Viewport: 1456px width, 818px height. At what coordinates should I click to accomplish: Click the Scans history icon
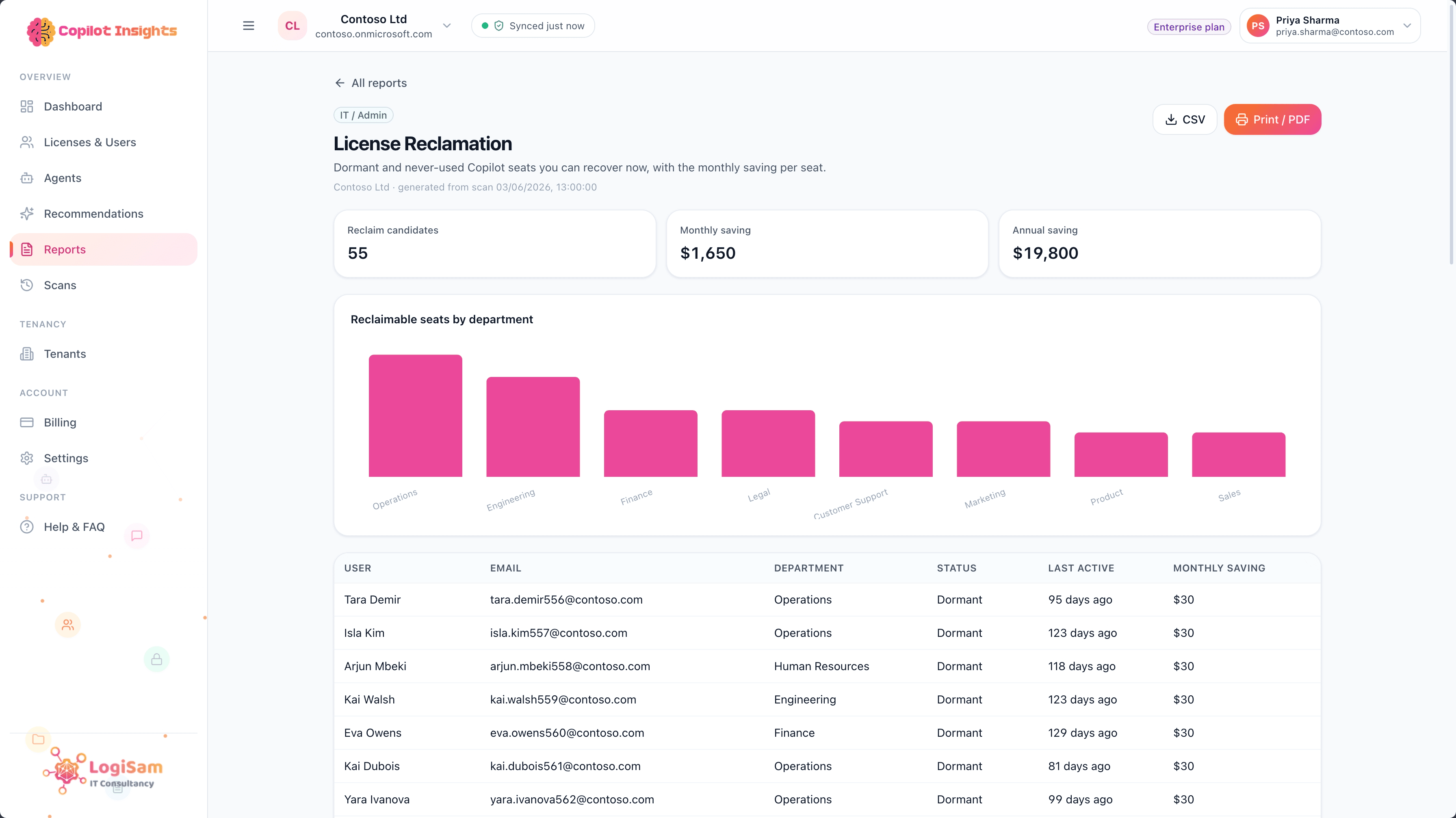(x=26, y=285)
